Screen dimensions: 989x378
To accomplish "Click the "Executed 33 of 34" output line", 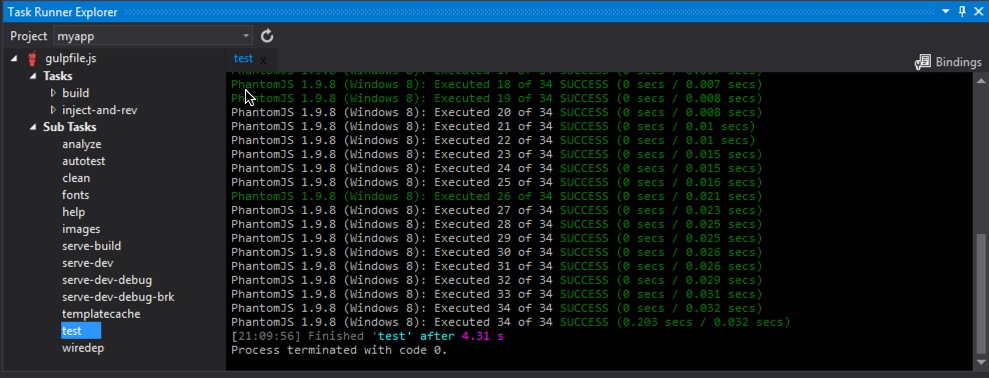I will [x=496, y=294].
